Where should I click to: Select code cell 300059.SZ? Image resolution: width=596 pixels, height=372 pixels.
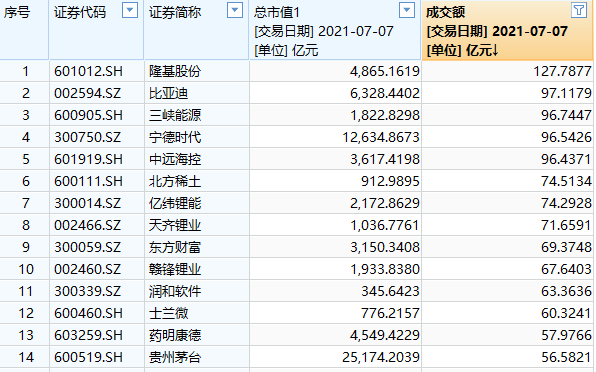(x=97, y=247)
